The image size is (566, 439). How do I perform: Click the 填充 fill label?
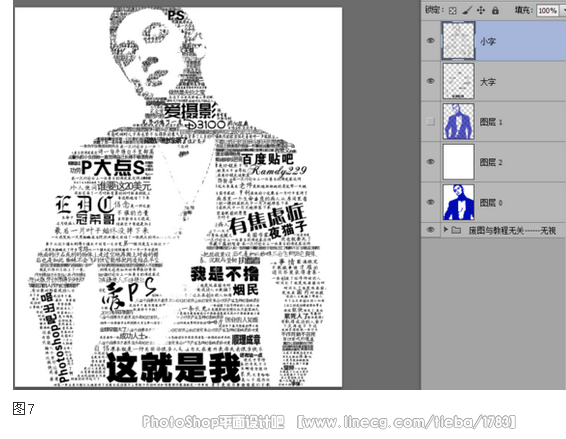point(524,10)
